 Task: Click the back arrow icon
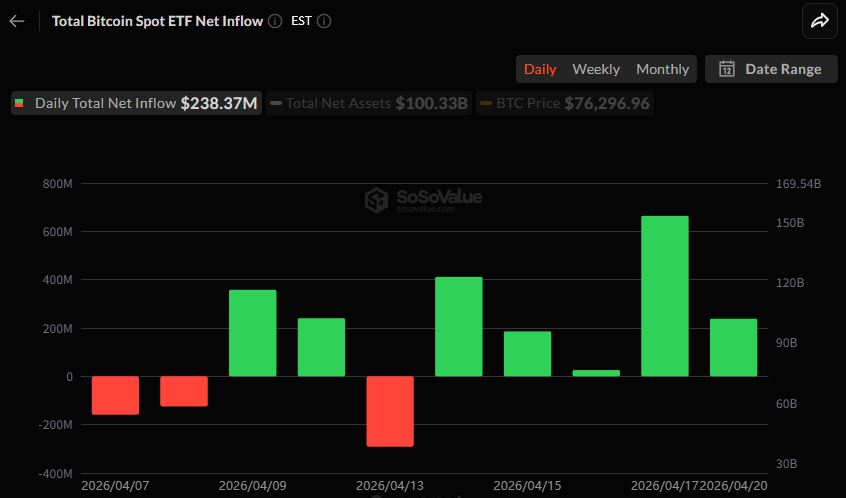pos(17,21)
